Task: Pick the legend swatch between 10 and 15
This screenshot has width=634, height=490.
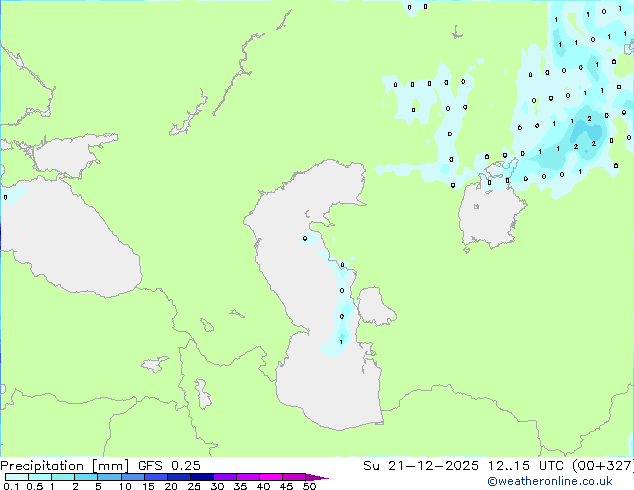Action: pos(132,477)
